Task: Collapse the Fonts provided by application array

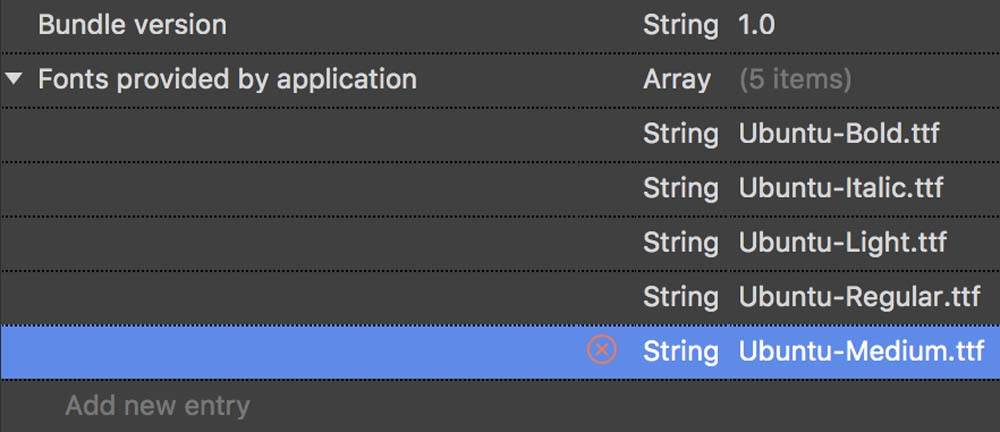Action: click(x=13, y=79)
